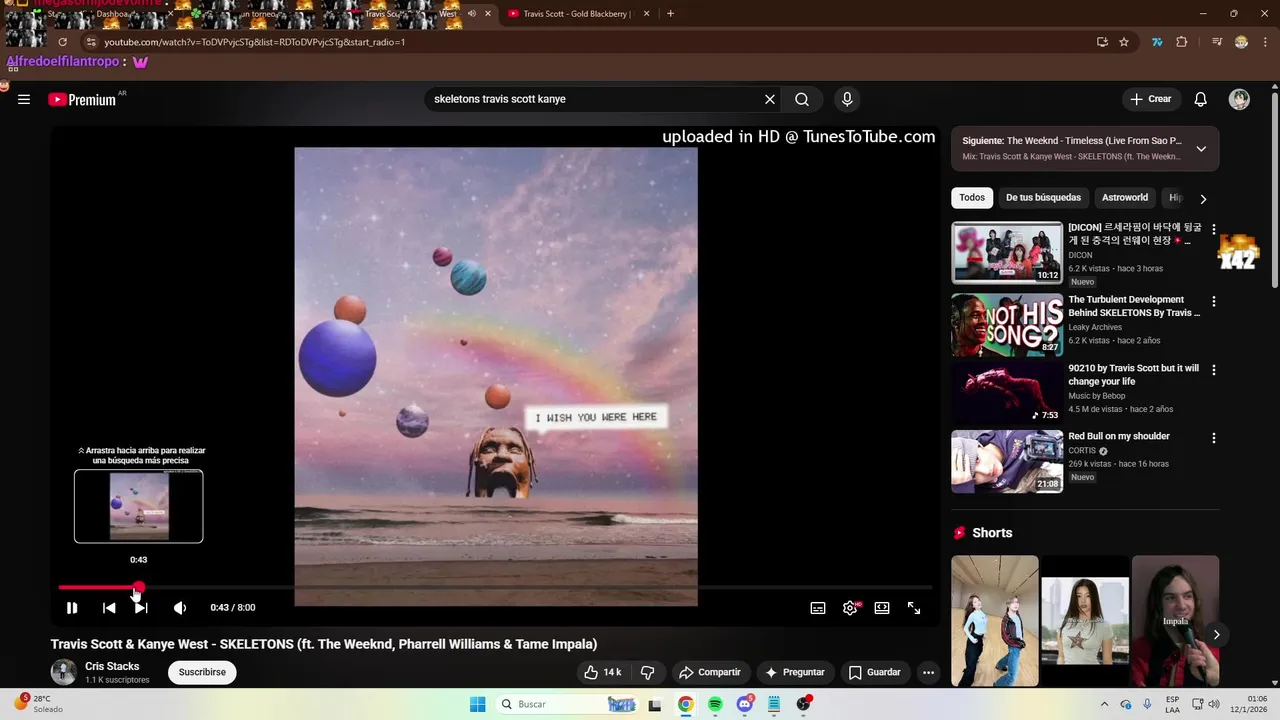
Task: Click the Compartir share button
Action: coord(710,672)
